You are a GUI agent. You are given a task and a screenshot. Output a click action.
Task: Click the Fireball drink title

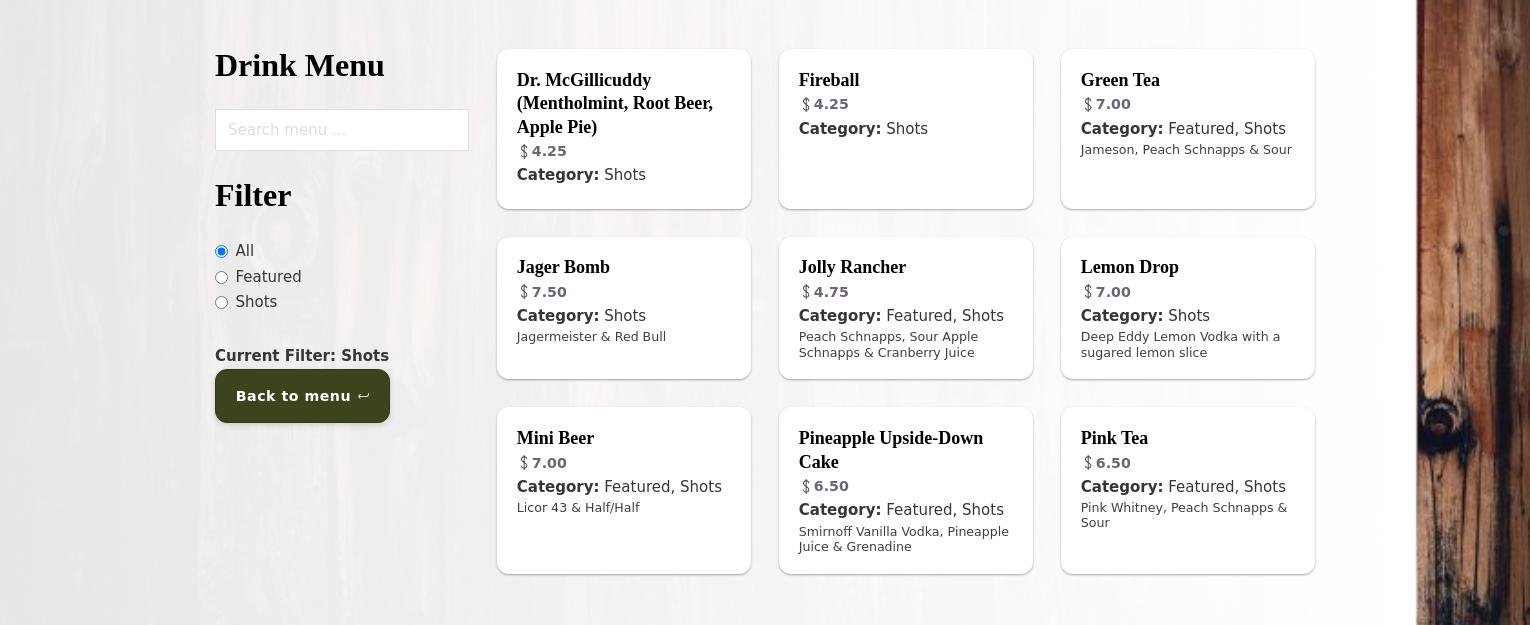(x=828, y=80)
